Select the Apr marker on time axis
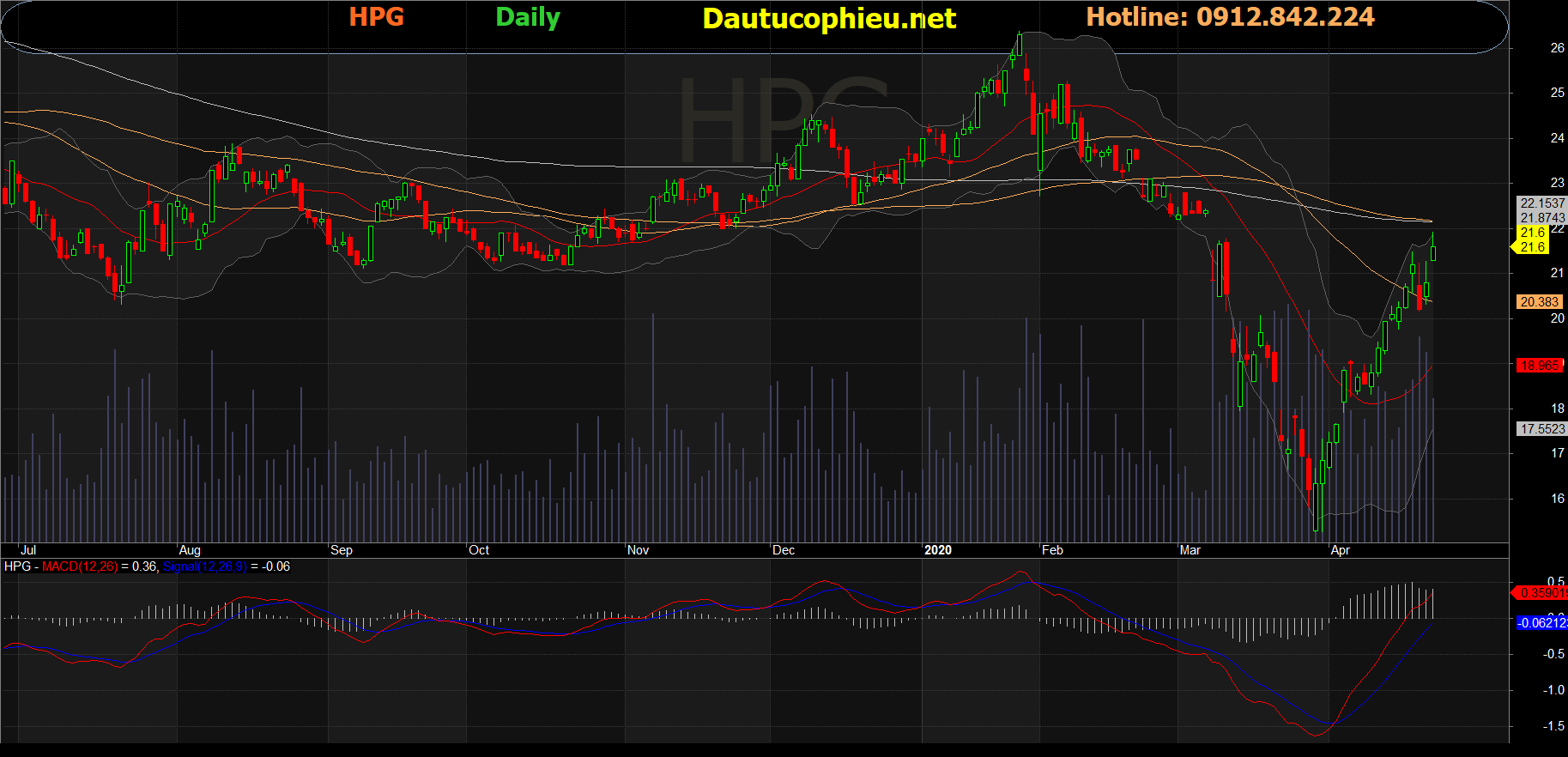Screen dimensions: 1568x757 tap(1340, 550)
